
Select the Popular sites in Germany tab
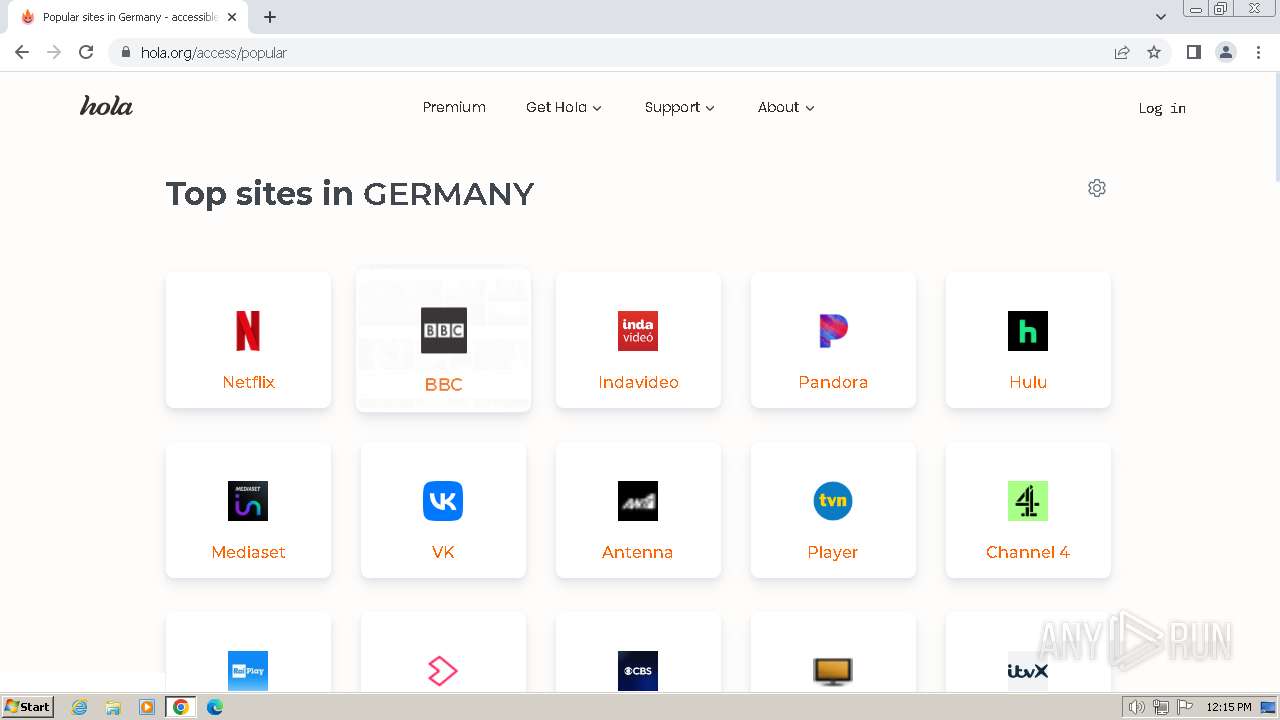[x=127, y=17]
